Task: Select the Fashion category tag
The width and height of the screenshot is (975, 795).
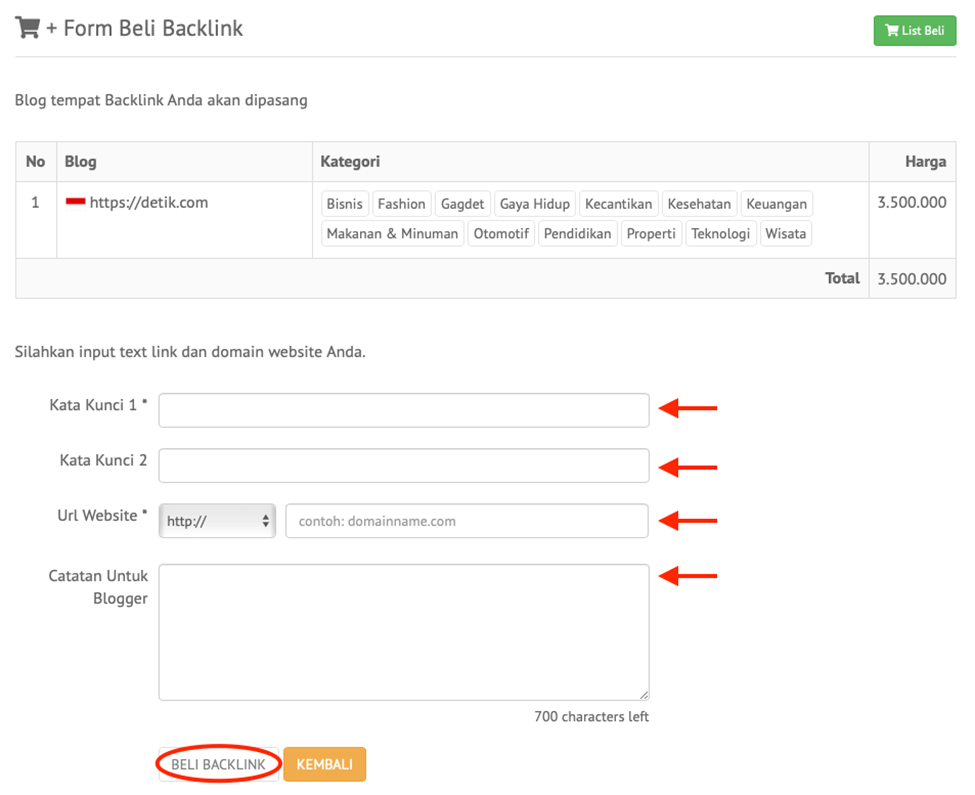Action: click(x=401, y=204)
